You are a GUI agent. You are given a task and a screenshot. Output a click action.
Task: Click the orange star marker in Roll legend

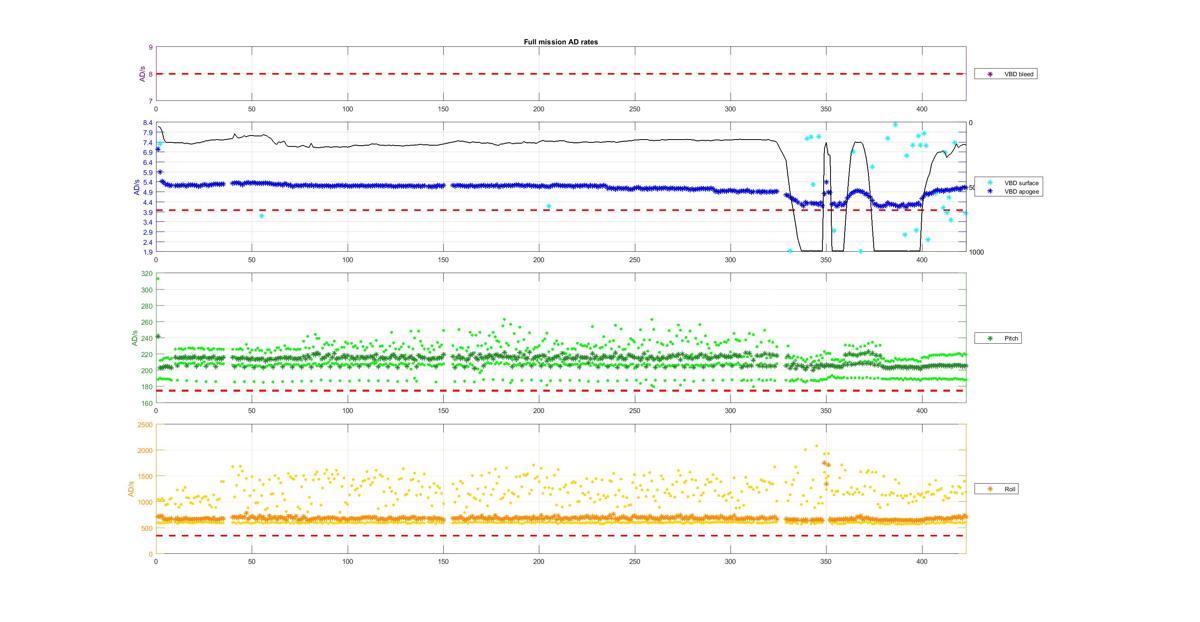point(990,489)
